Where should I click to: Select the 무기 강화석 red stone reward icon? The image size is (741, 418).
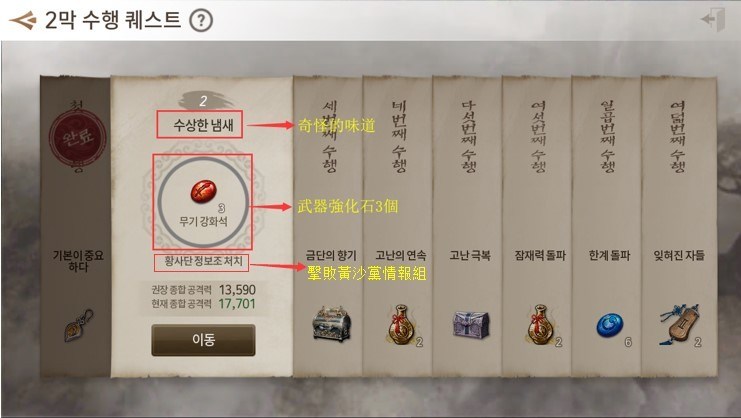point(204,191)
